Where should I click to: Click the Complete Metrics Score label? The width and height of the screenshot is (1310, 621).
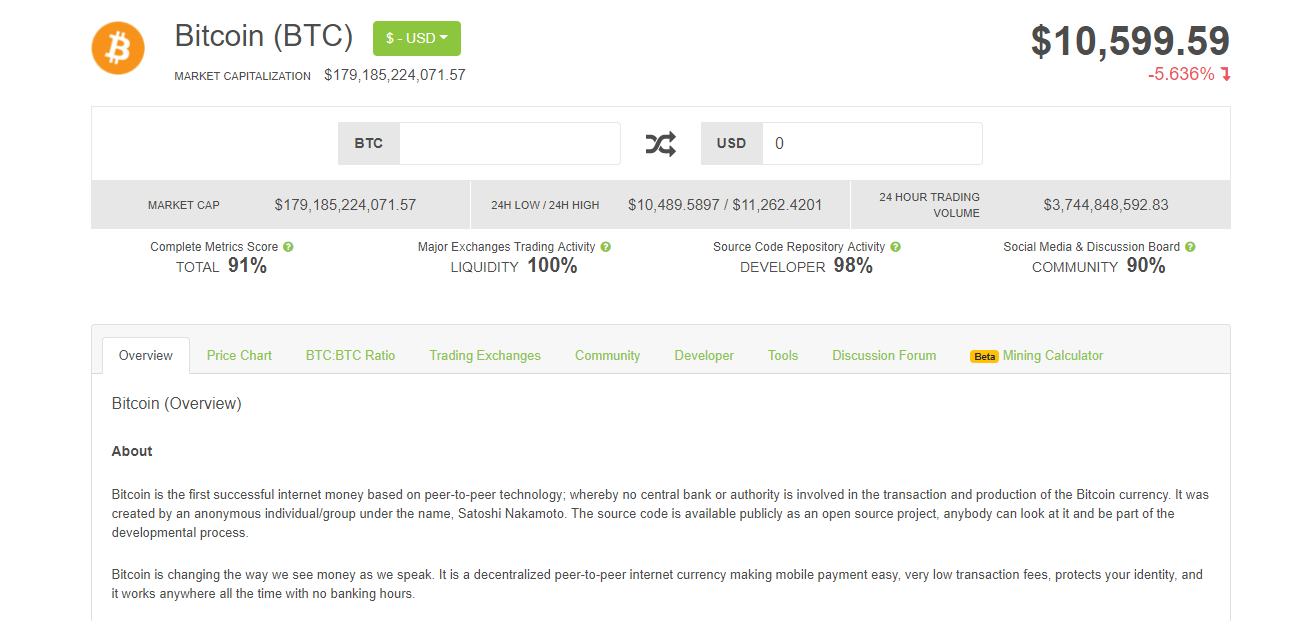tap(214, 247)
